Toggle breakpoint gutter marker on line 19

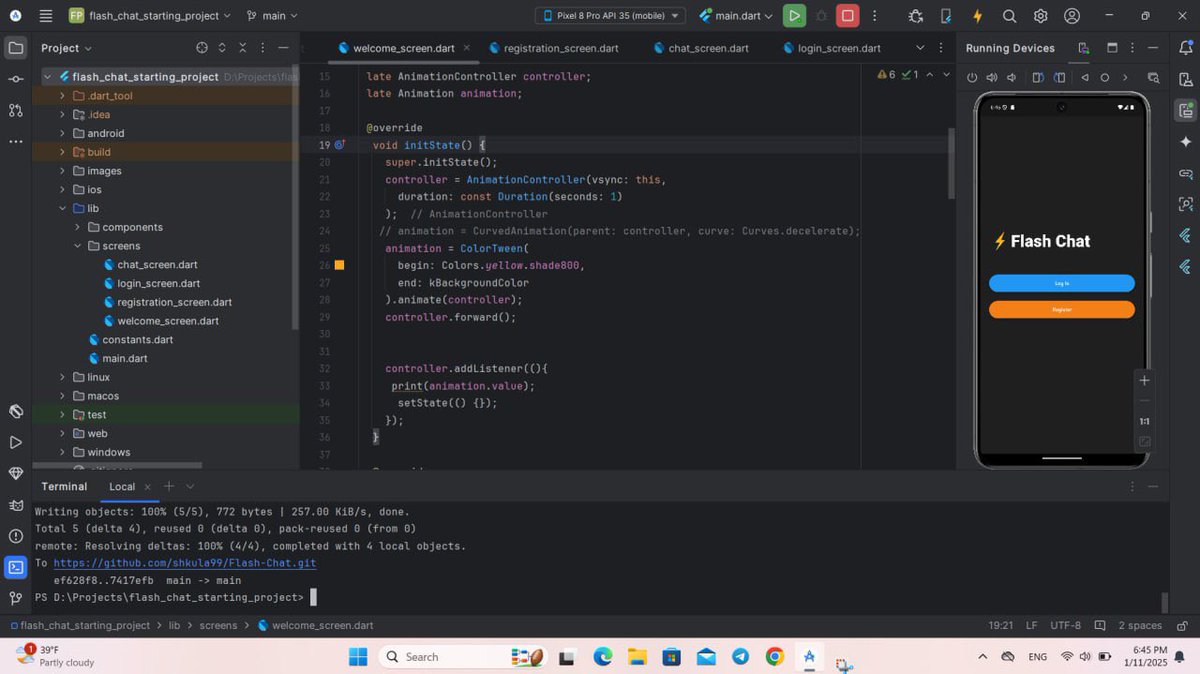pos(340,145)
